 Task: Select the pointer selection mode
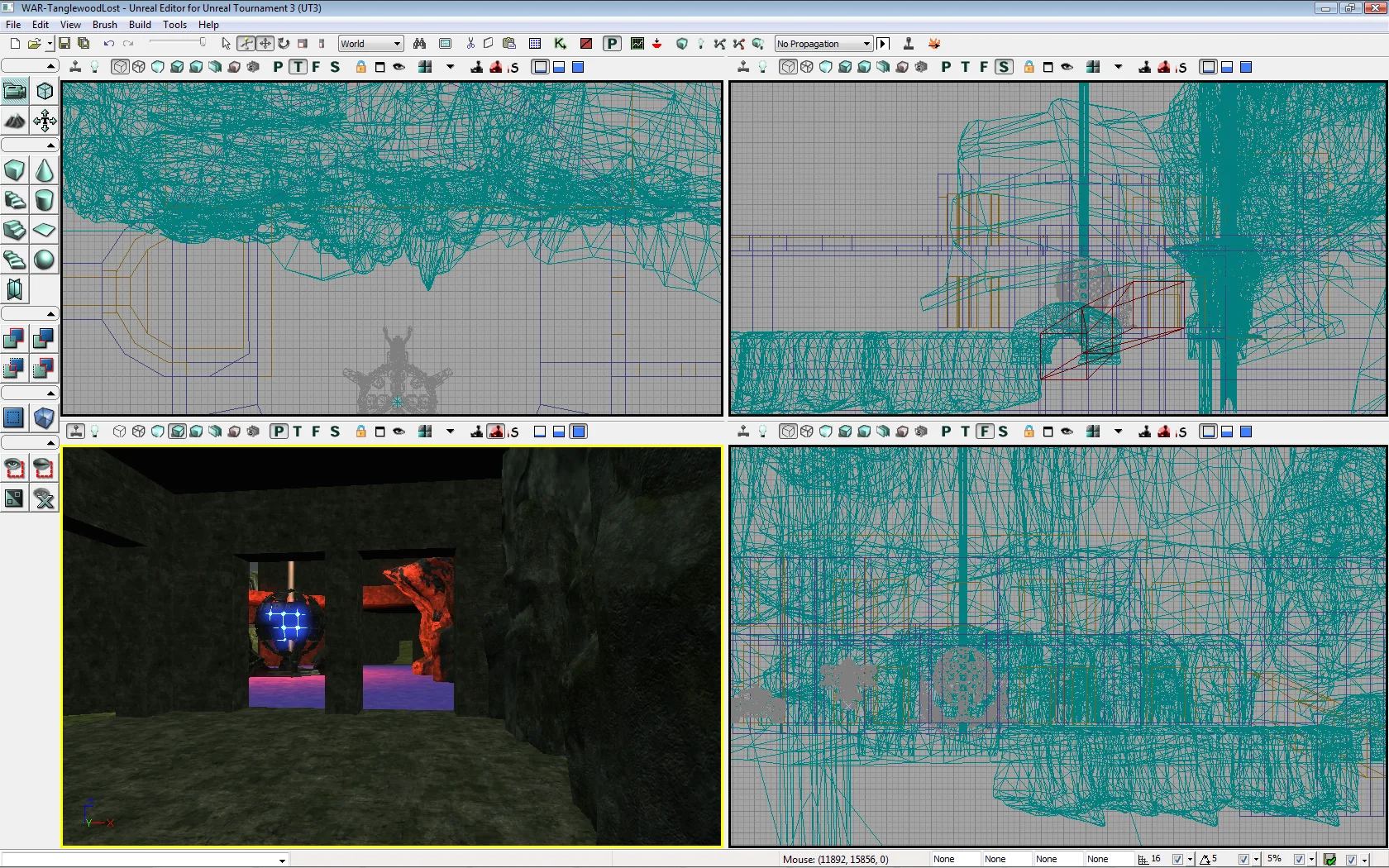point(227,44)
